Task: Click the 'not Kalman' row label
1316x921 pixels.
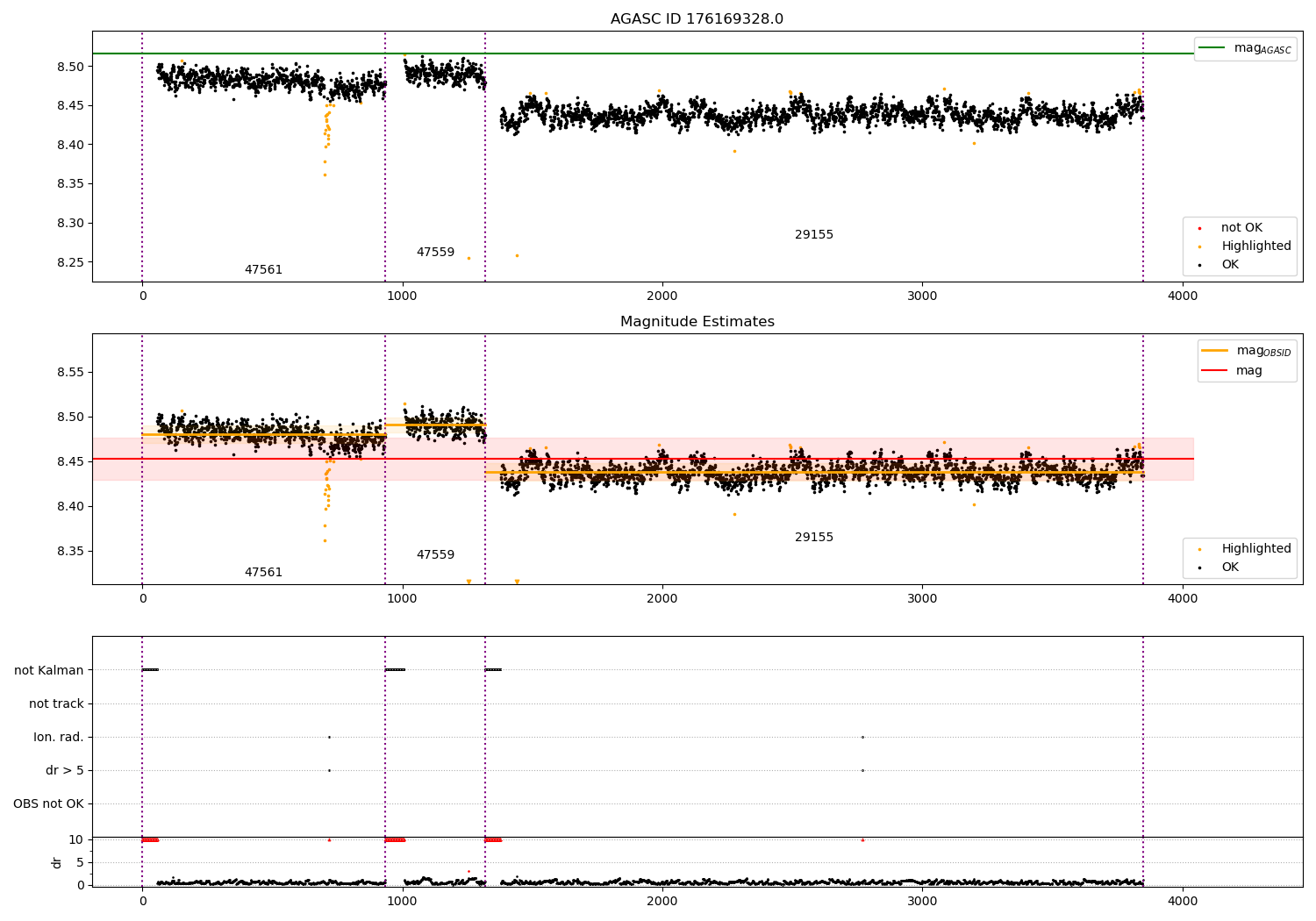Action: pos(49,670)
